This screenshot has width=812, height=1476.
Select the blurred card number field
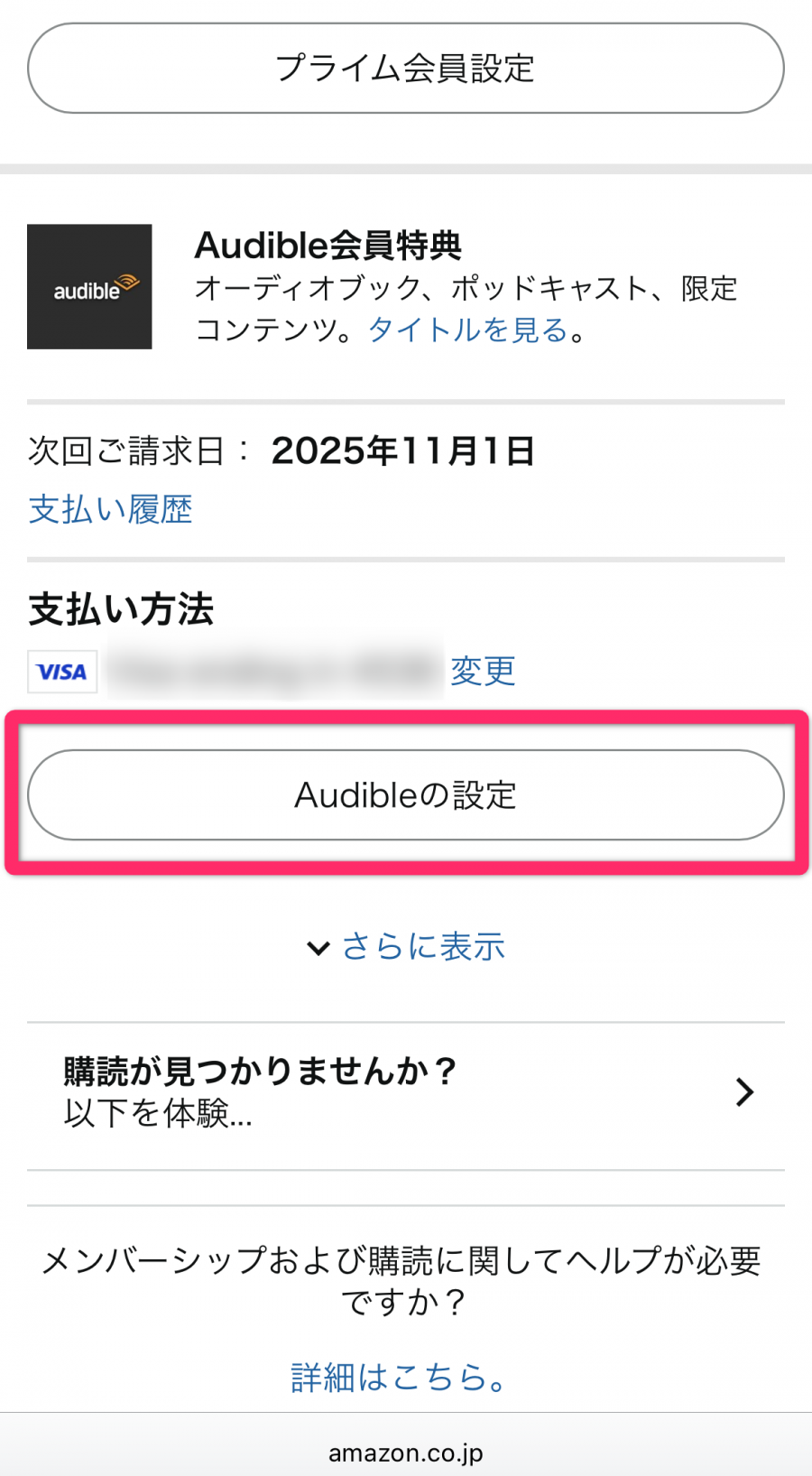click(274, 672)
